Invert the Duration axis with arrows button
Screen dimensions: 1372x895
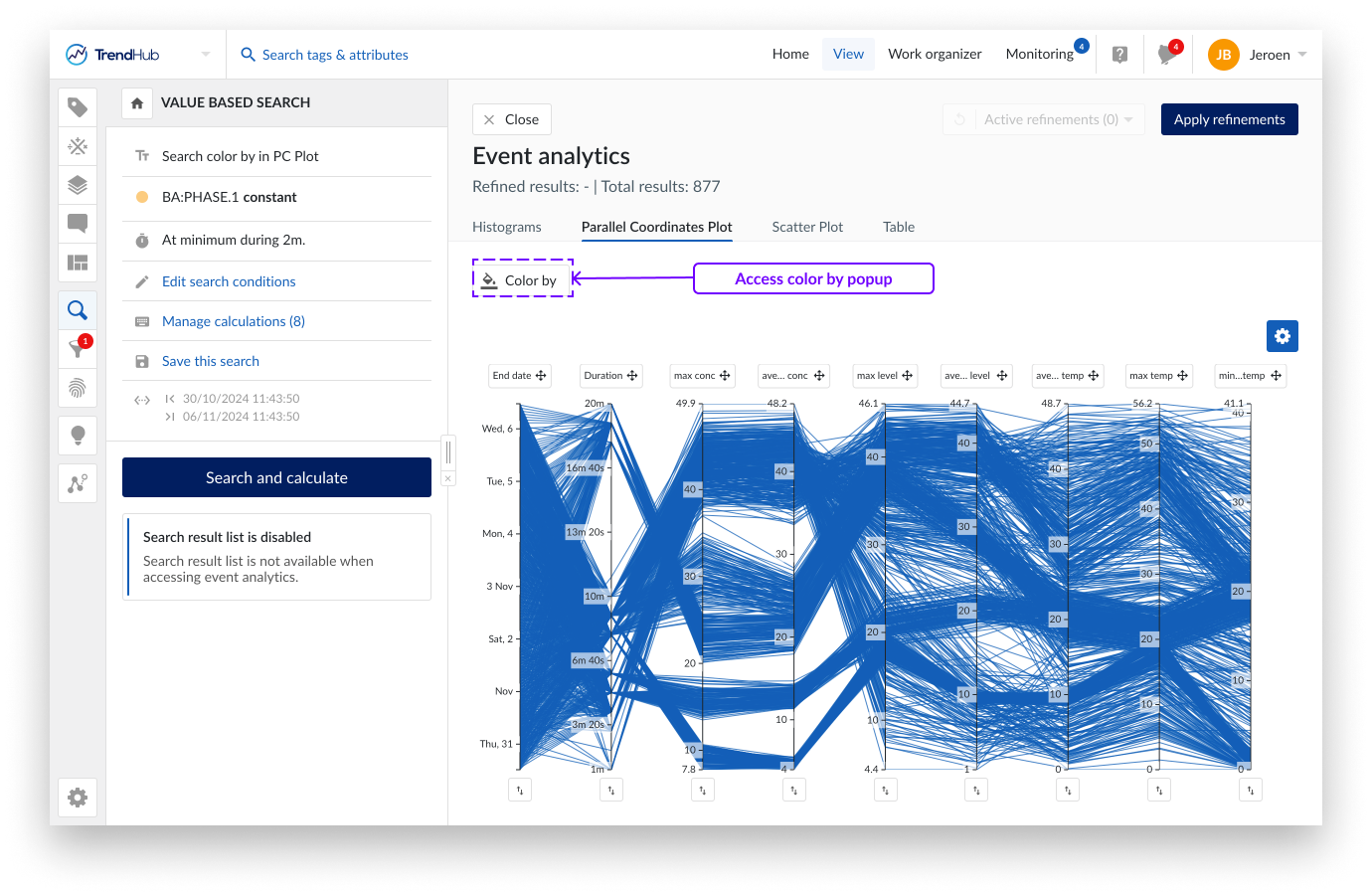click(611, 790)
